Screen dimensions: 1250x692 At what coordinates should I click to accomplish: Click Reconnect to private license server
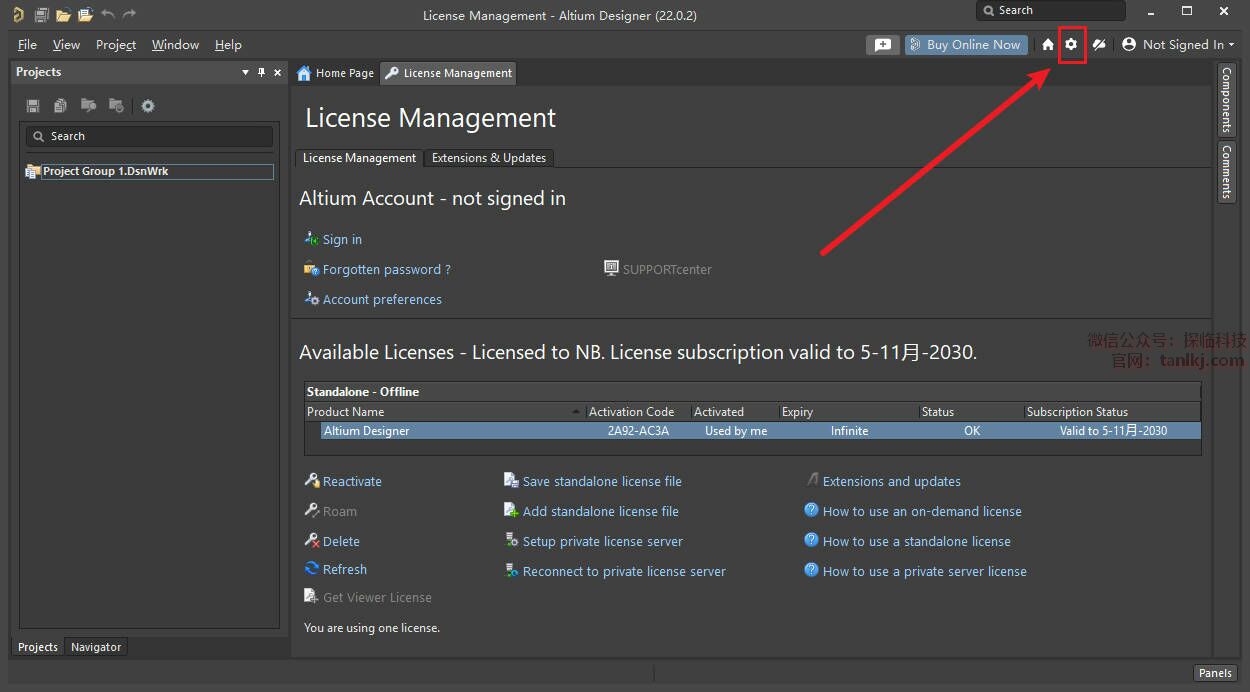624,571
